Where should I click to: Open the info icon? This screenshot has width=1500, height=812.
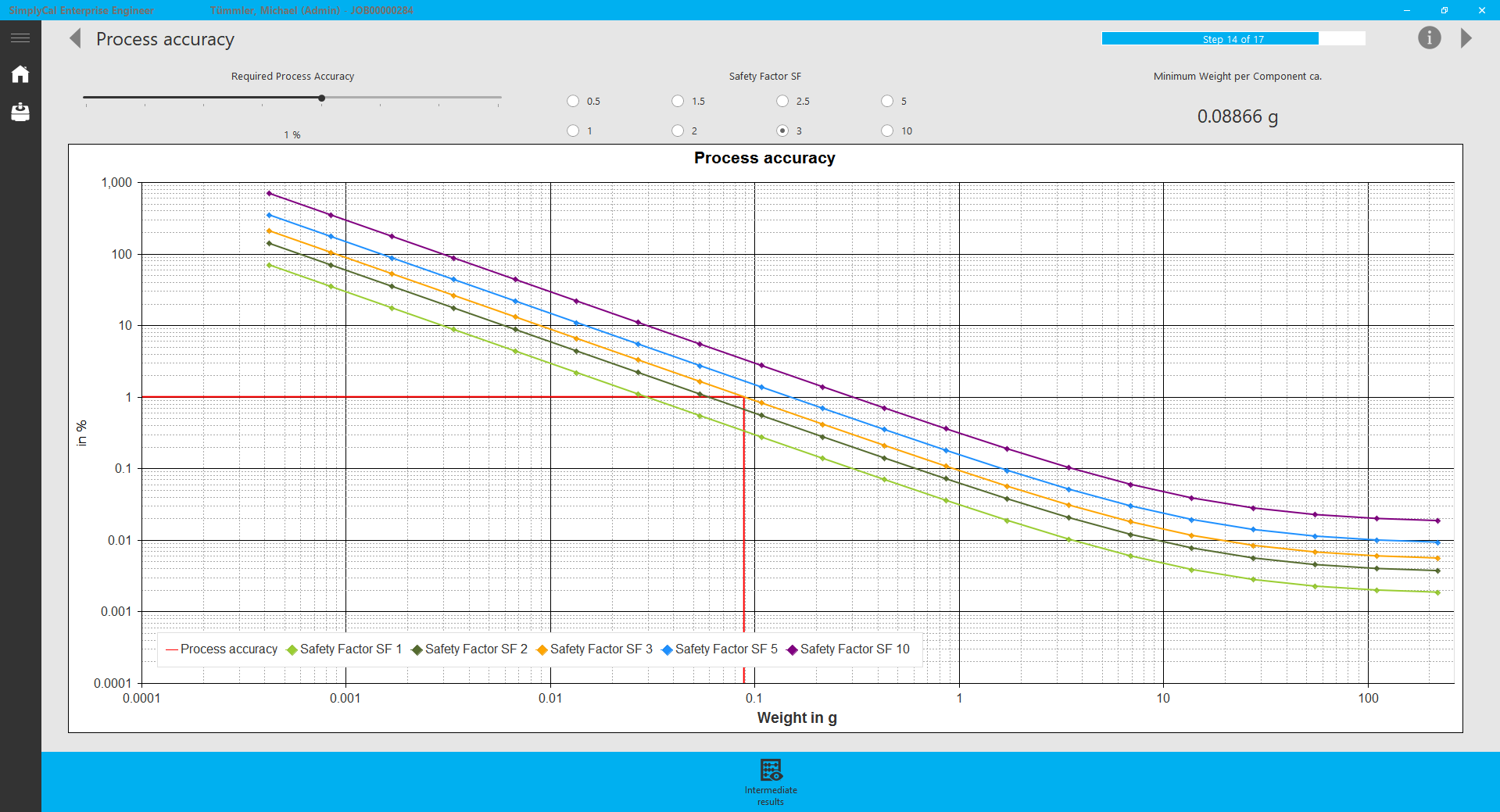(1429, 38)
